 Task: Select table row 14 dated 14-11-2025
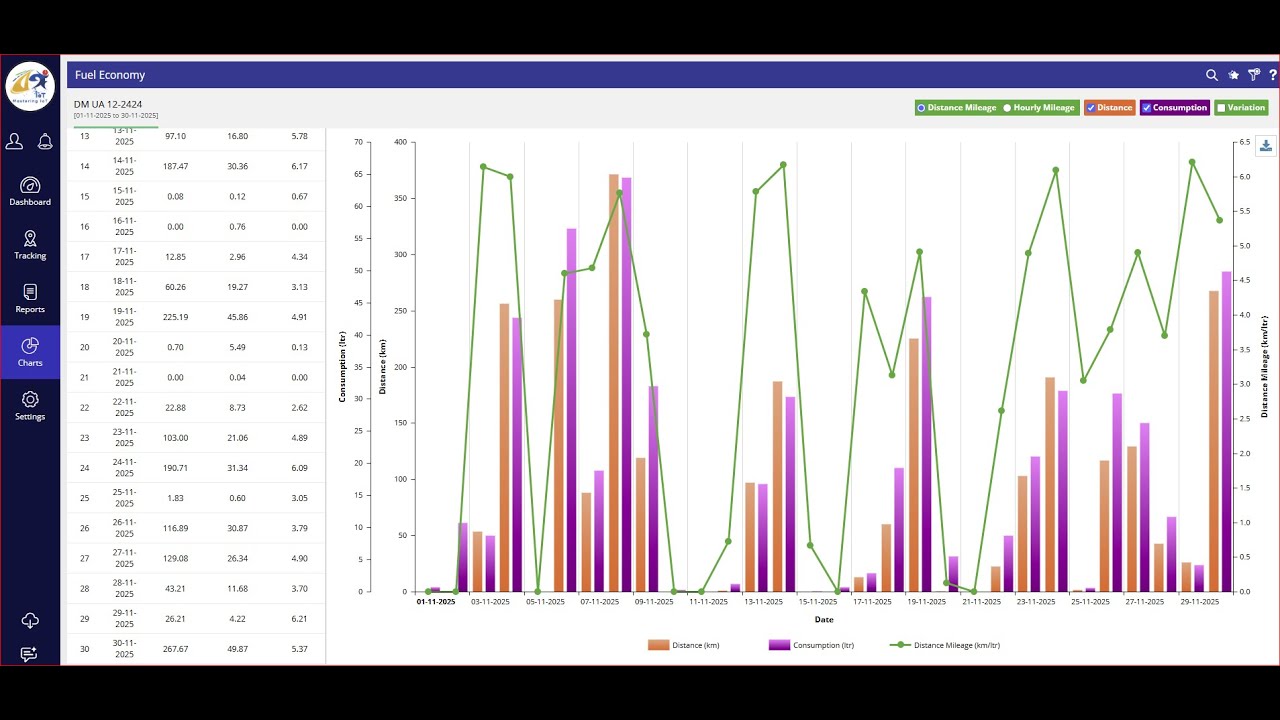pos(196,166)
